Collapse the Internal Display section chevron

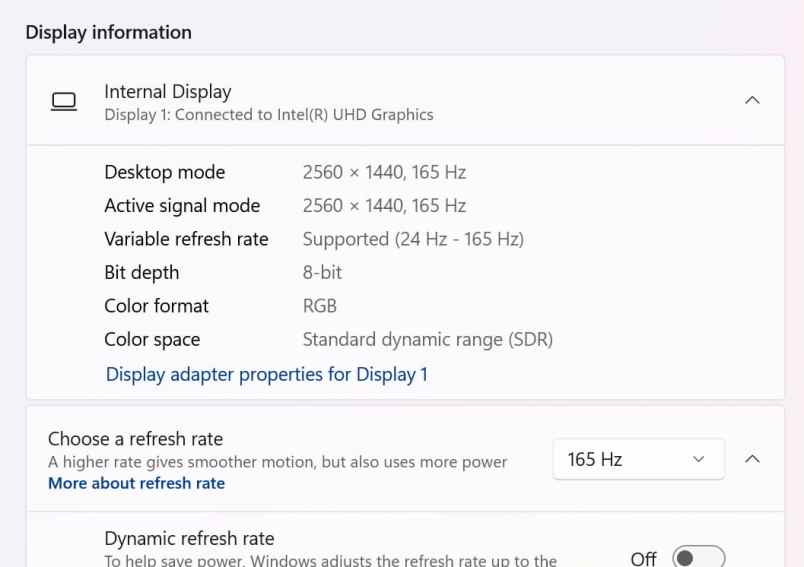[753, 101]
